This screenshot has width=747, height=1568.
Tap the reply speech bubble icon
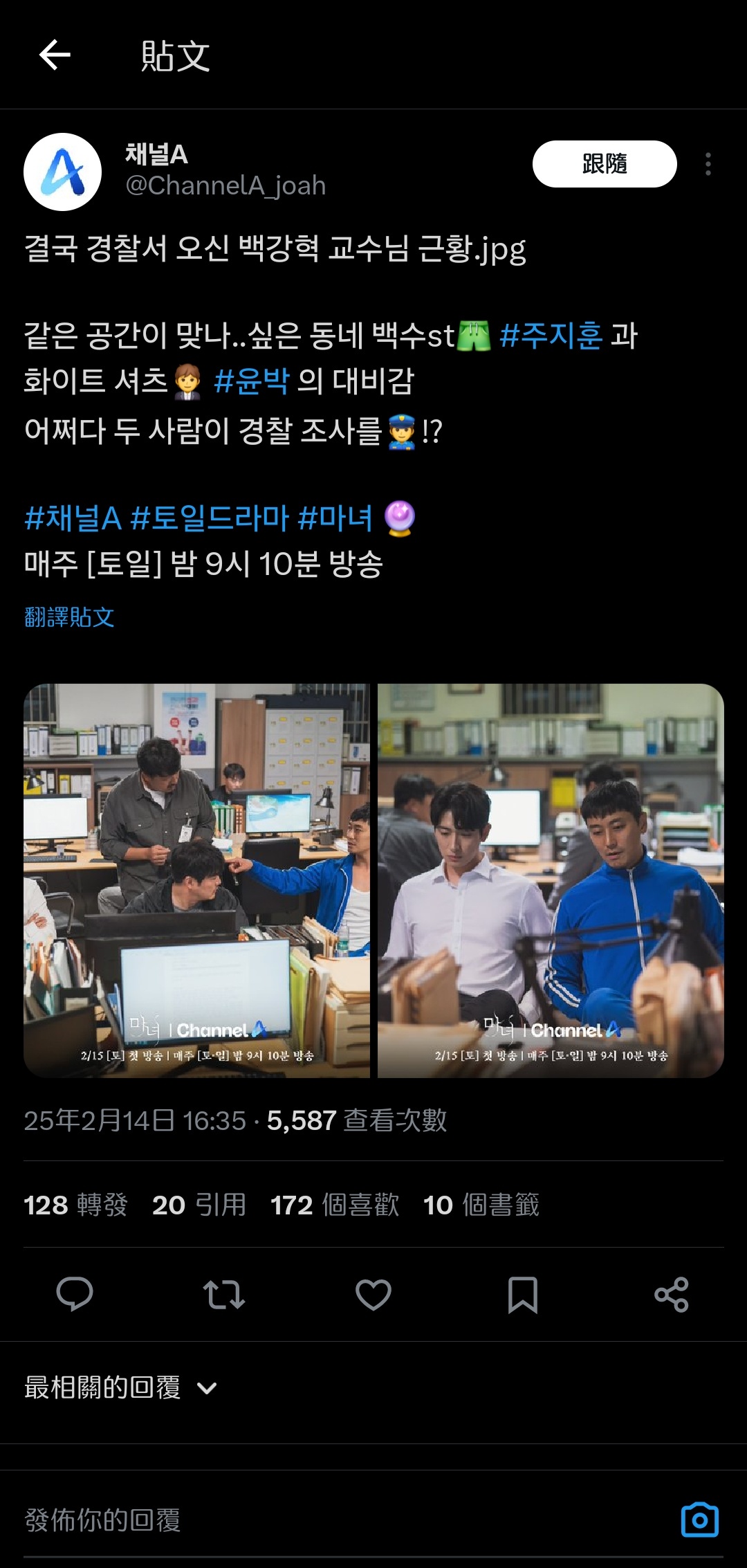[74, 1294]
